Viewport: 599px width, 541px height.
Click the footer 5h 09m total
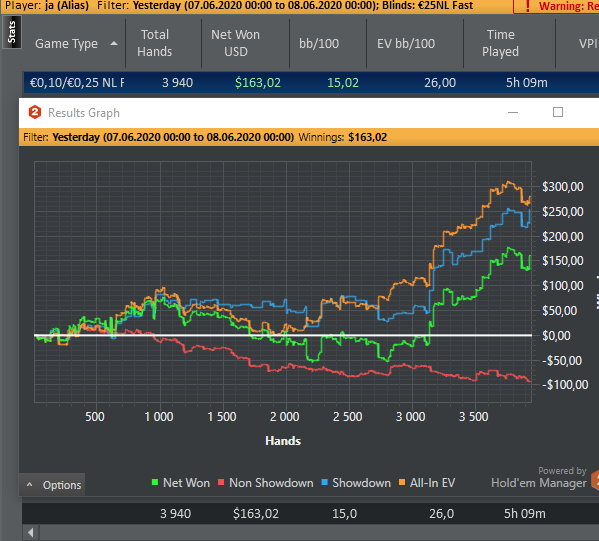point(525,513)
